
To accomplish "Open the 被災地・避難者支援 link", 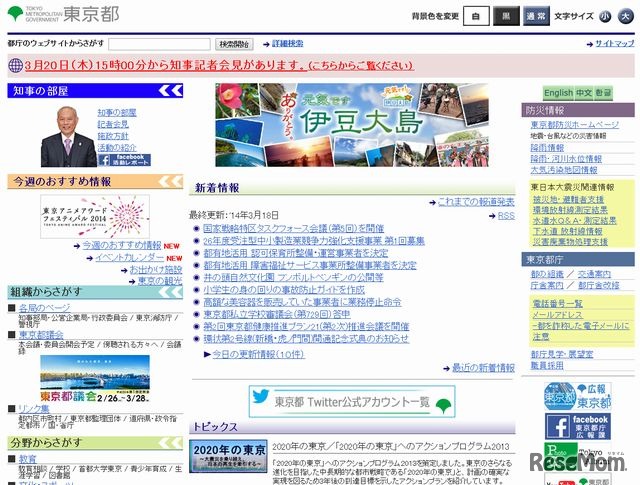I will 568,200.
